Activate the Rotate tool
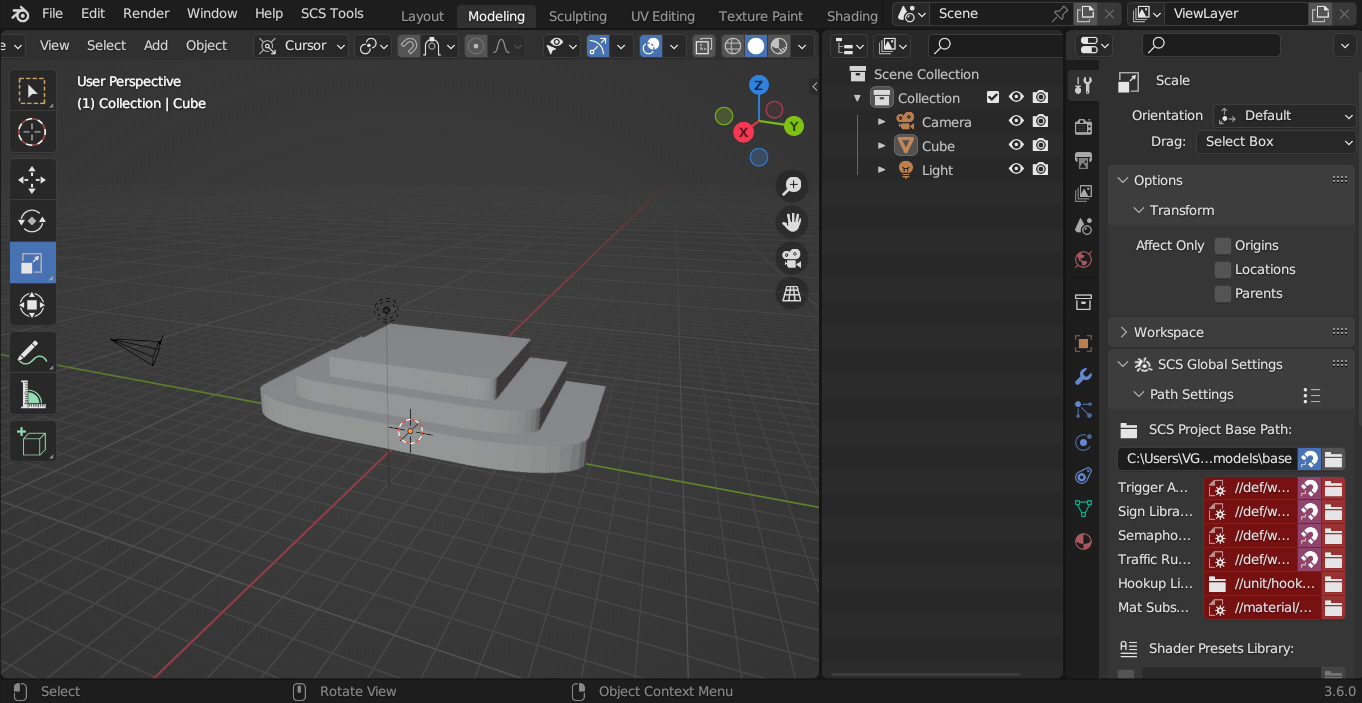1362x703 pixels. pos(32,222)
